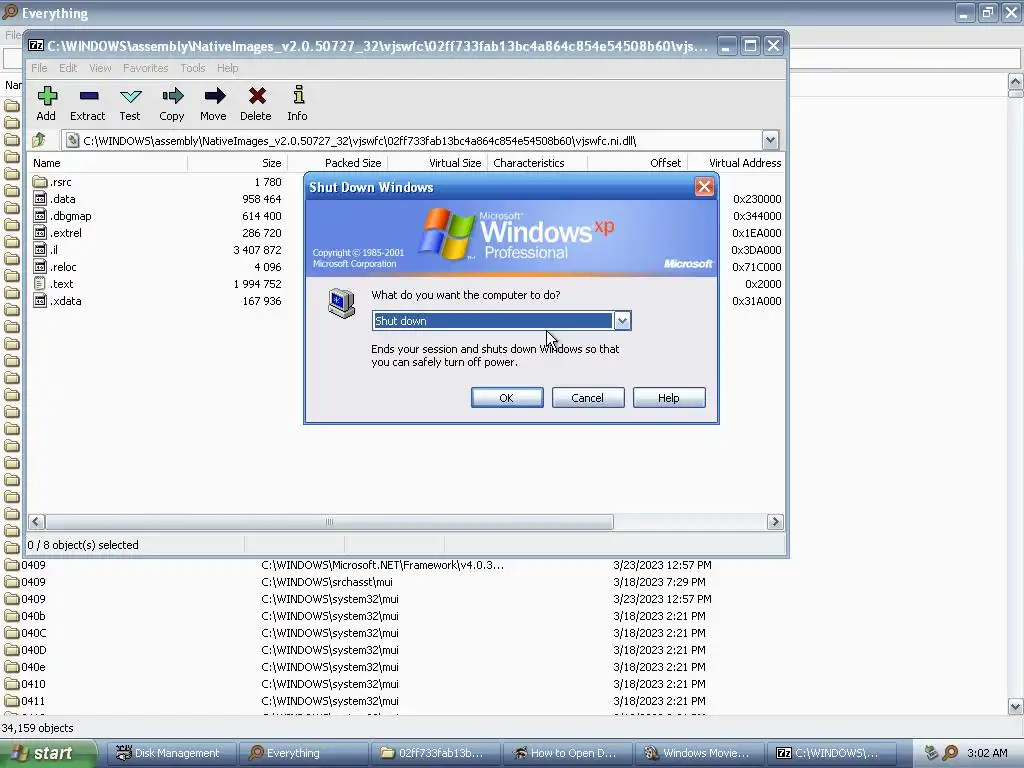
Task: Sort by Name column header
Action: tap(108, 163)
